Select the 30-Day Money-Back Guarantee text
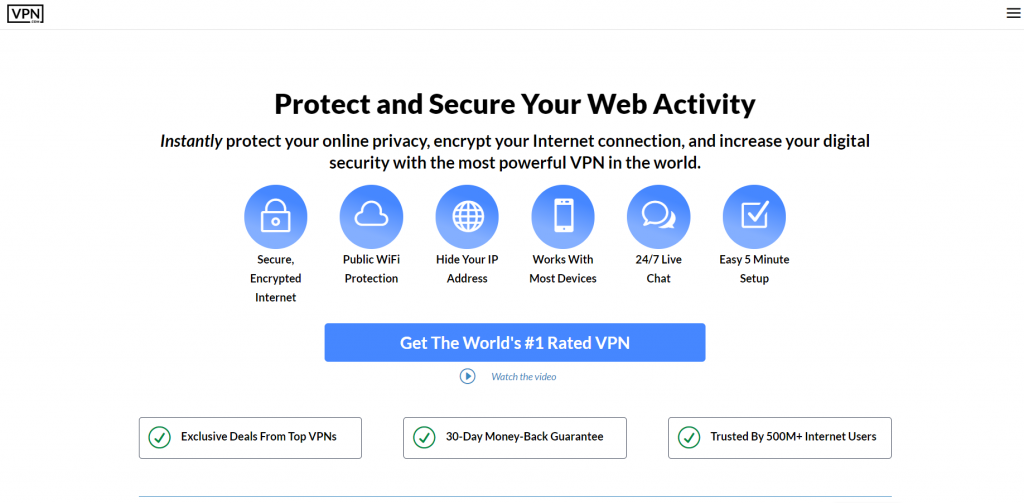Image resolution: width=1024 pixels, height=503 pixels. pyautogui.click(x=524, y=437)
